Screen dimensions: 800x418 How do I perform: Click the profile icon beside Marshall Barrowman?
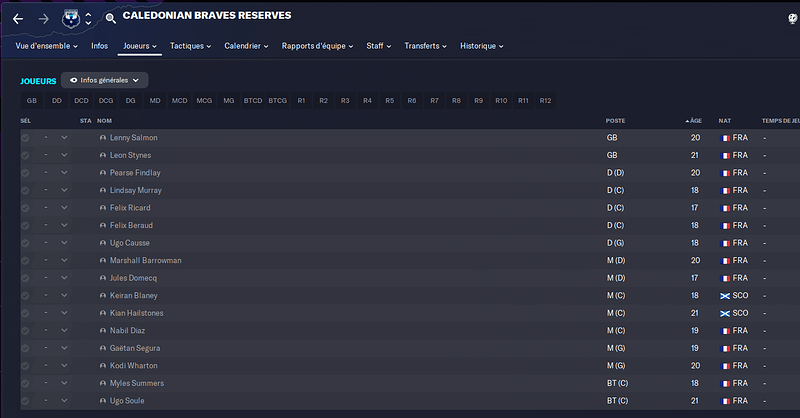[x=103, y=260]
